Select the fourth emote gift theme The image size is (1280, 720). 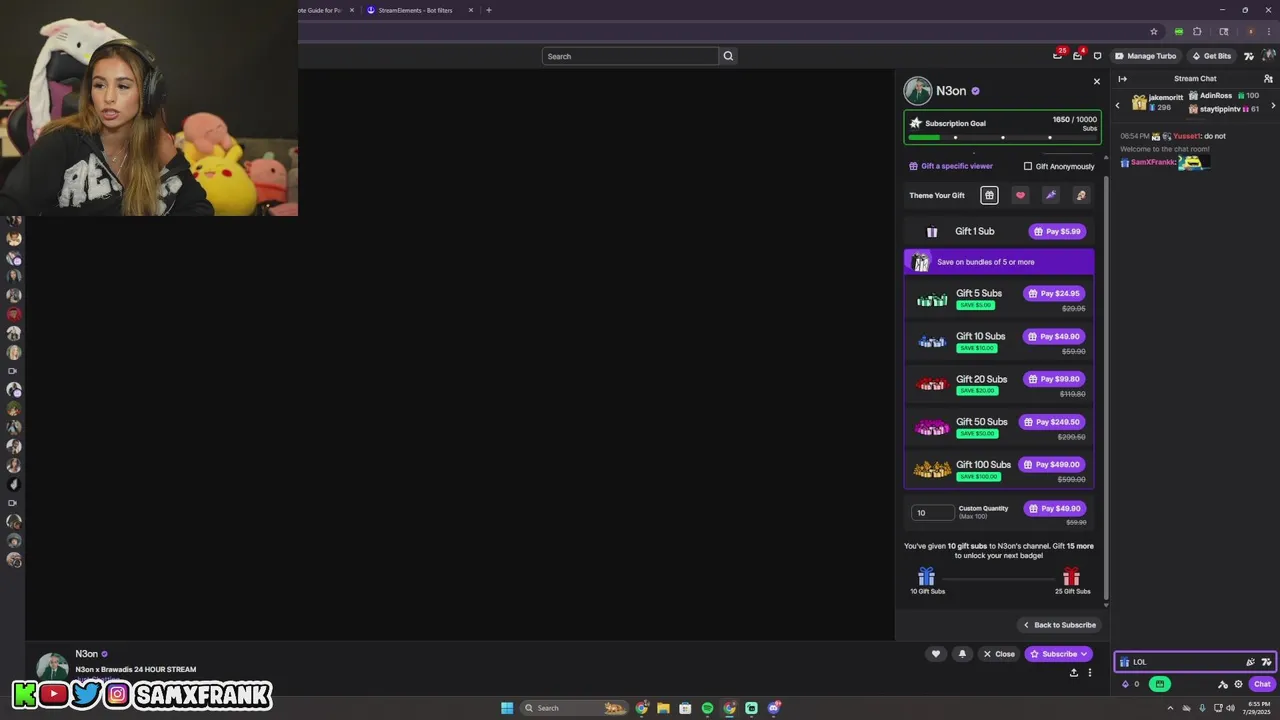1081,195
